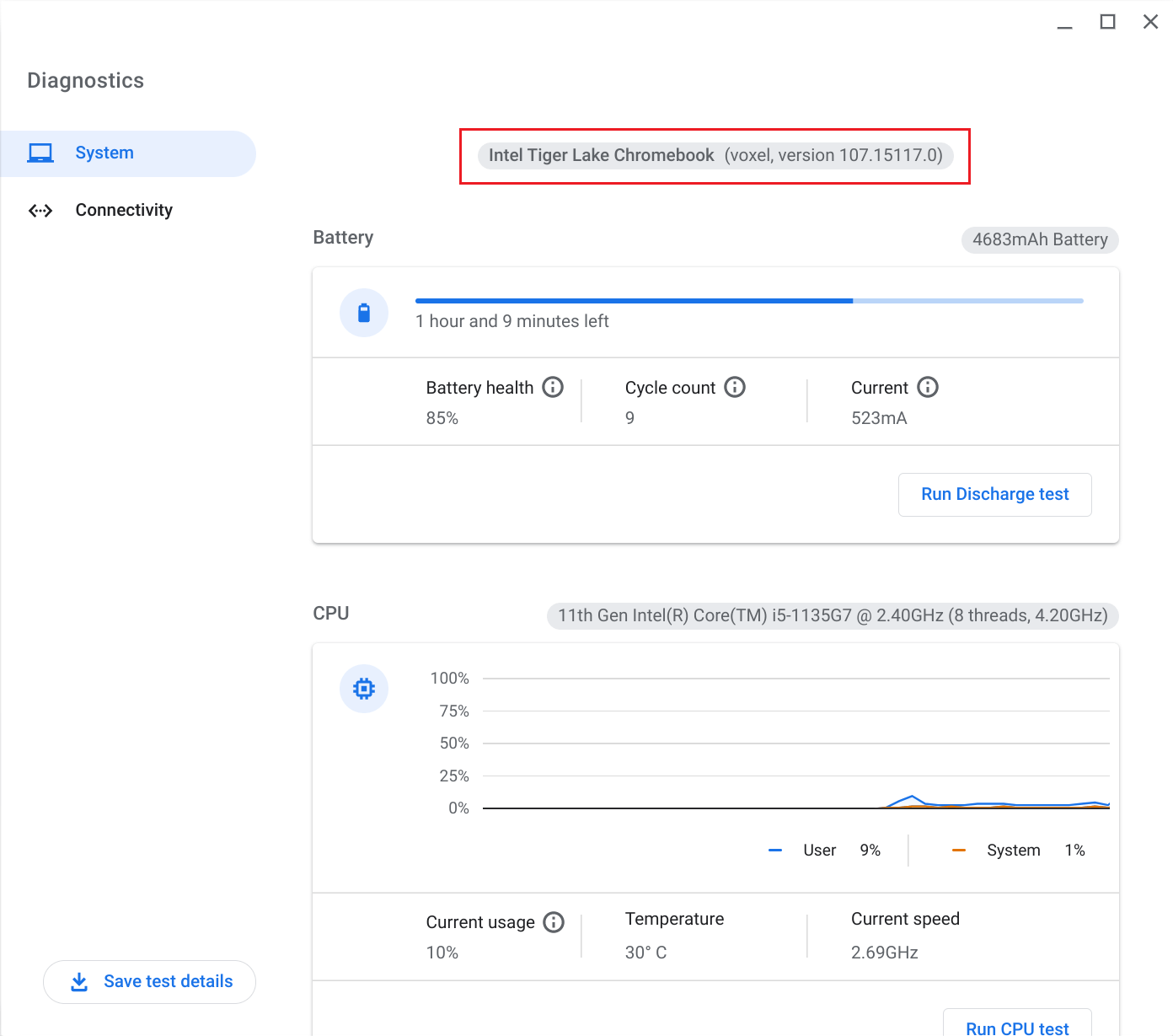This screenshot has width=1173, height=1036.
Task: Toggle the User line in CPU legend
Action: (x=775, y=850)
